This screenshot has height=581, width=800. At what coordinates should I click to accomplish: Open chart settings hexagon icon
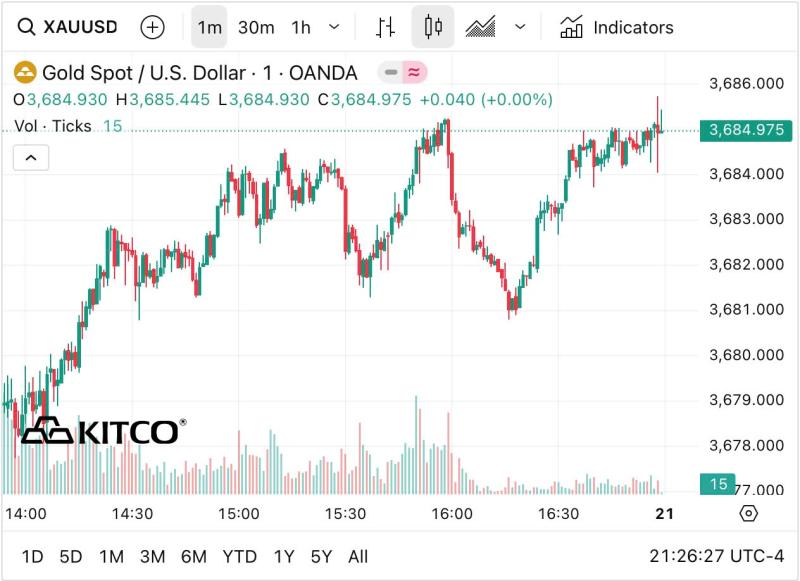pos(748,513)
